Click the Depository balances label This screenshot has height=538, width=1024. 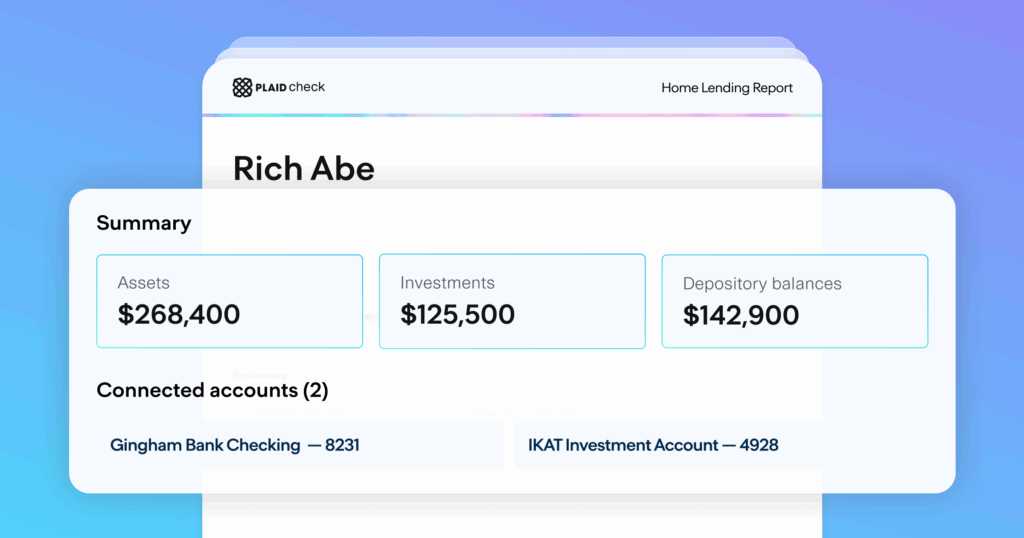[x=762, y=284]
